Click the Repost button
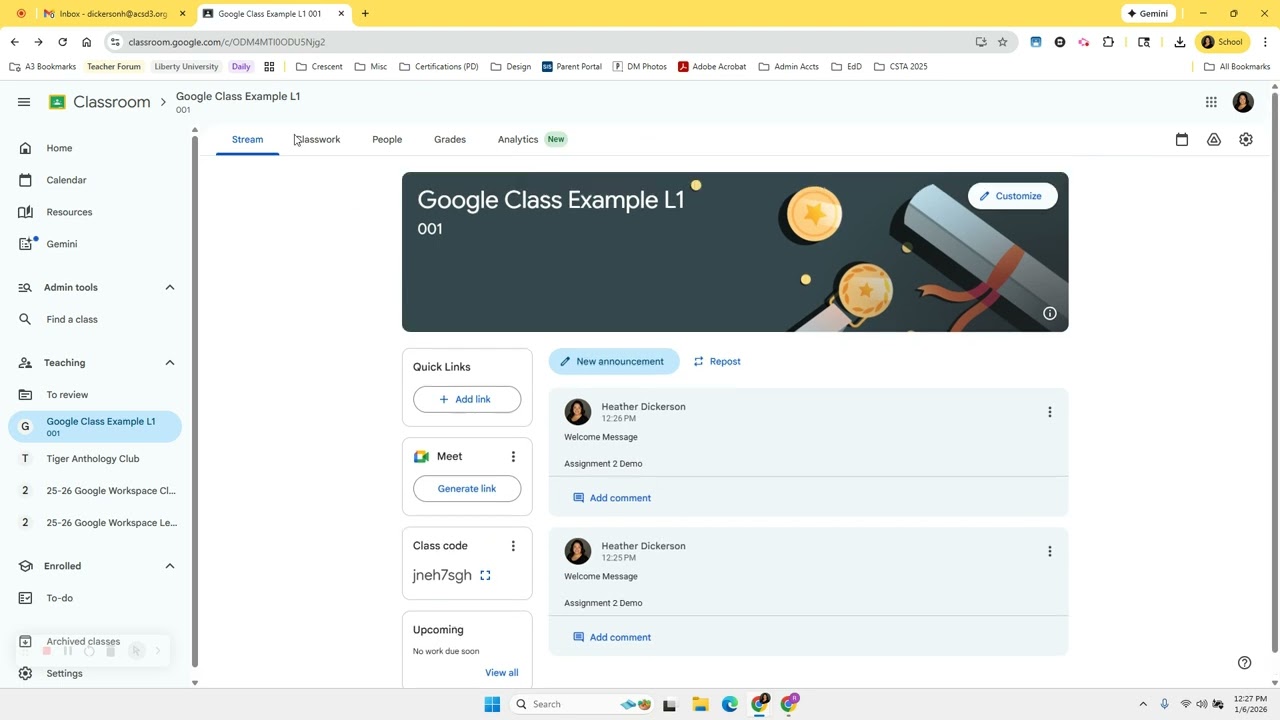This screenshot has height=720, width=1280. click(x=717, y=362)
